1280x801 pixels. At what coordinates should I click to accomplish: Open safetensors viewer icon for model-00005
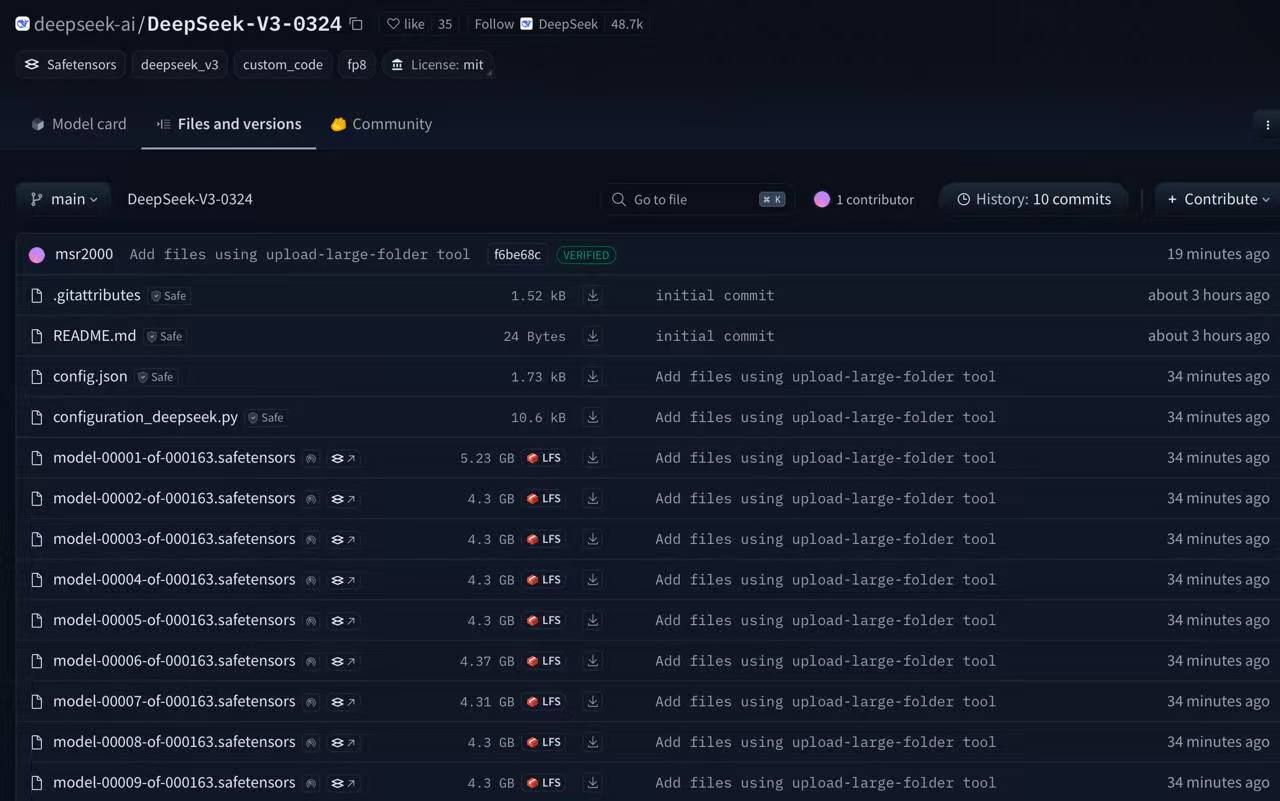tap(344, 620)
